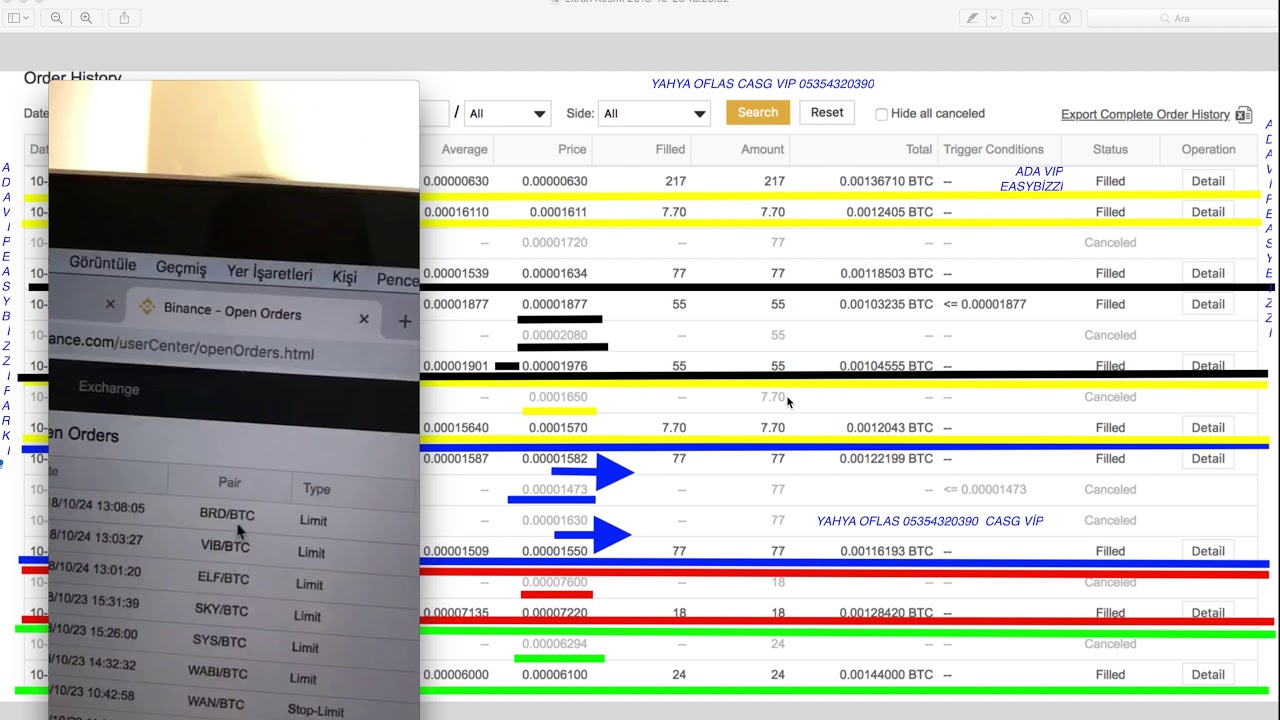Viewport: 1280px width, 720px height.
Task: Click the Amount column header
Action: pyautogui.click(x=762, y=149)
